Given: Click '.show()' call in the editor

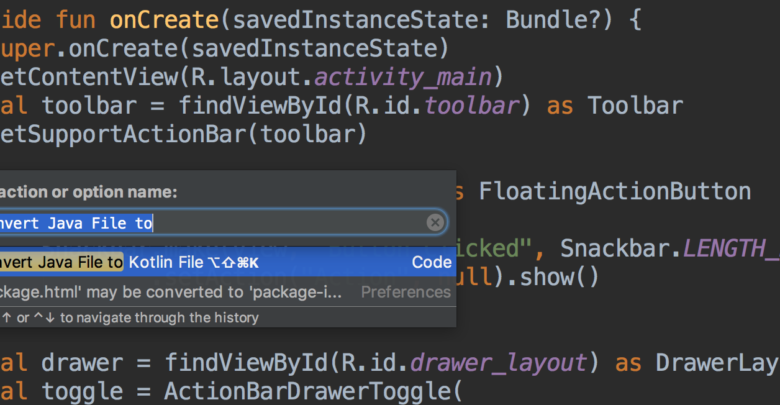Looking at the screenshot, I should 553,277.
